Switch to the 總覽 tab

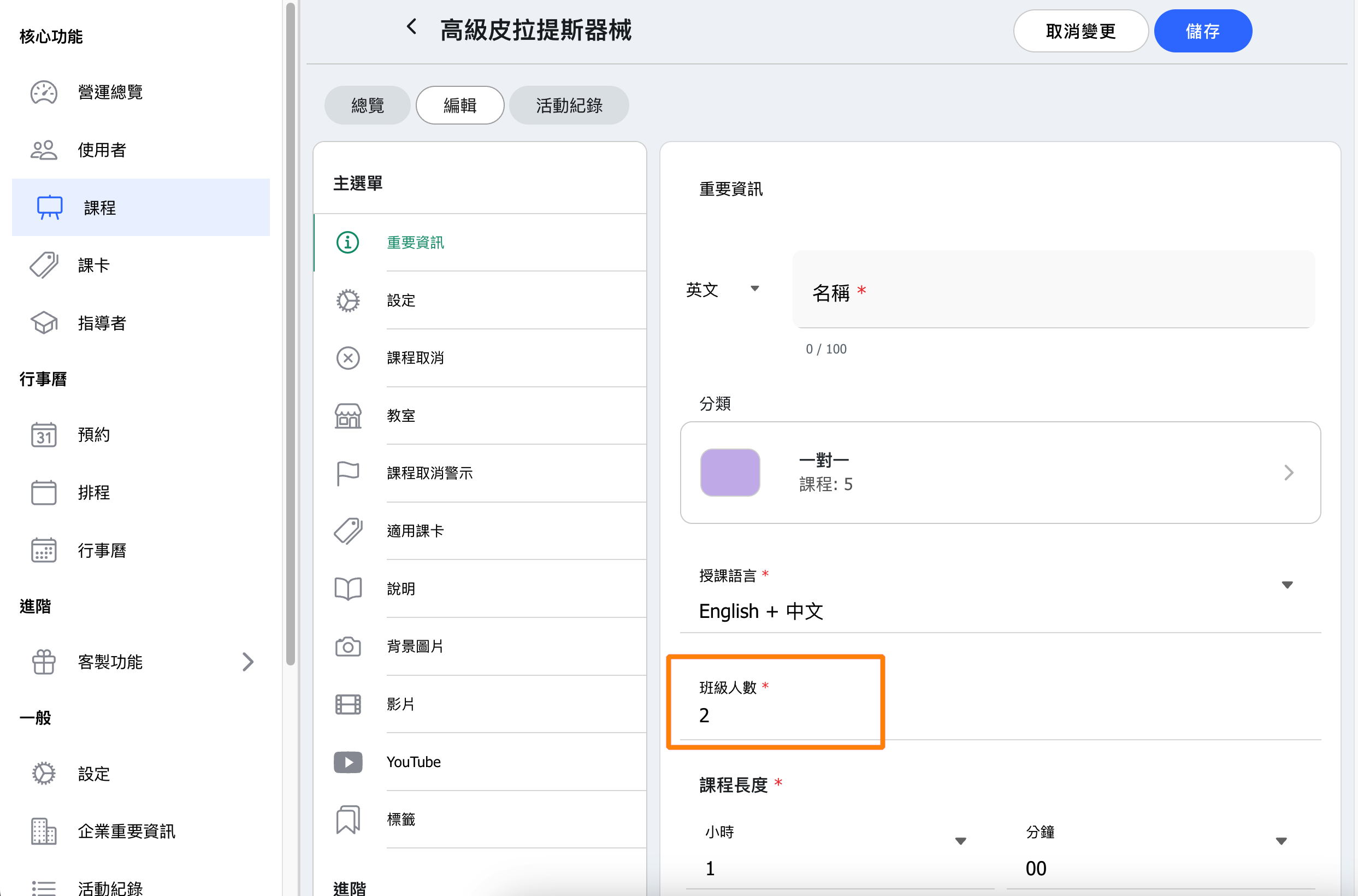pos(367,105)
